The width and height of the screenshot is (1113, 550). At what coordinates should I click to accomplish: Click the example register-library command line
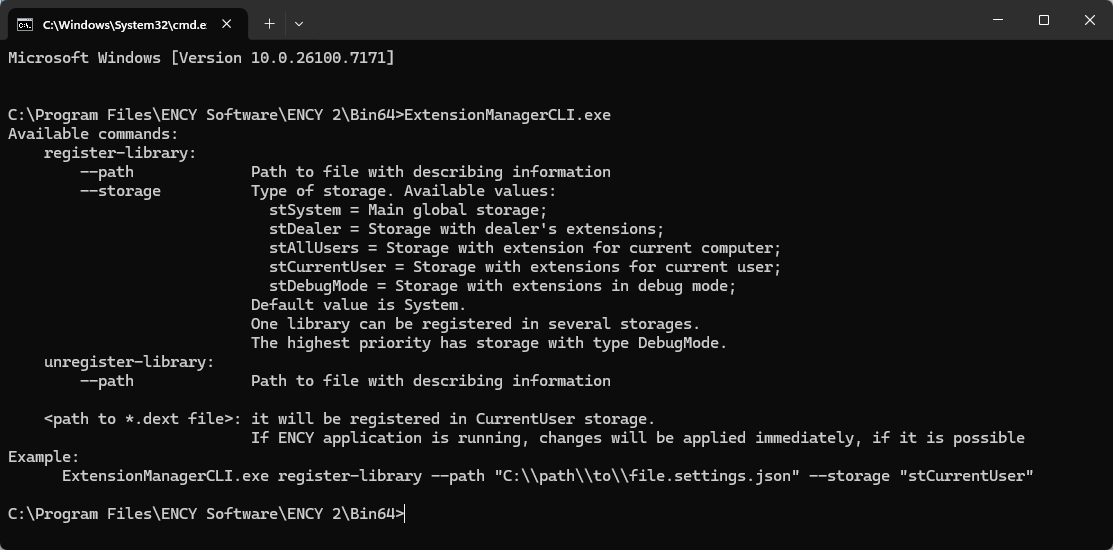click(x=547, y=476)
